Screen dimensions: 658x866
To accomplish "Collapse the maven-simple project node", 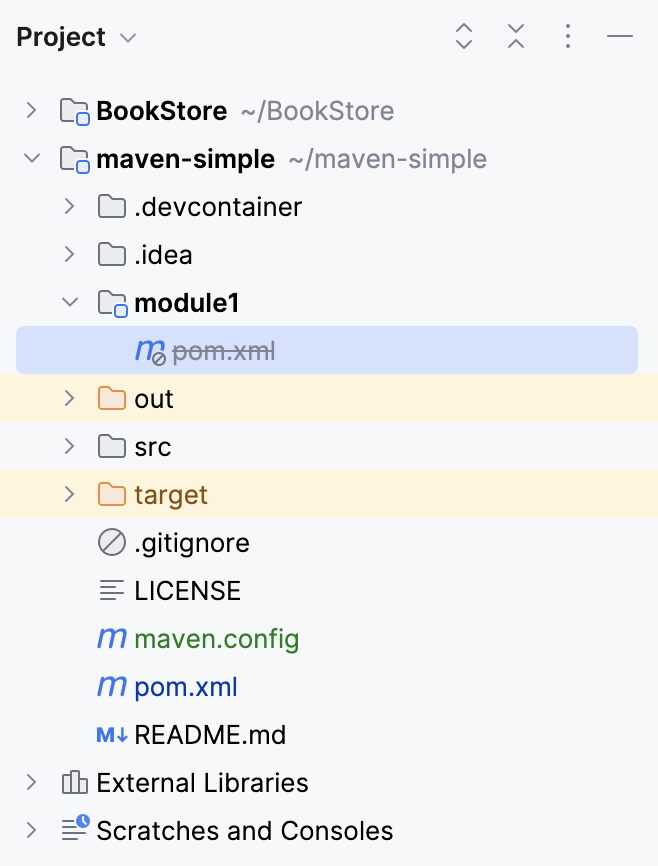I will pos(31,158).
